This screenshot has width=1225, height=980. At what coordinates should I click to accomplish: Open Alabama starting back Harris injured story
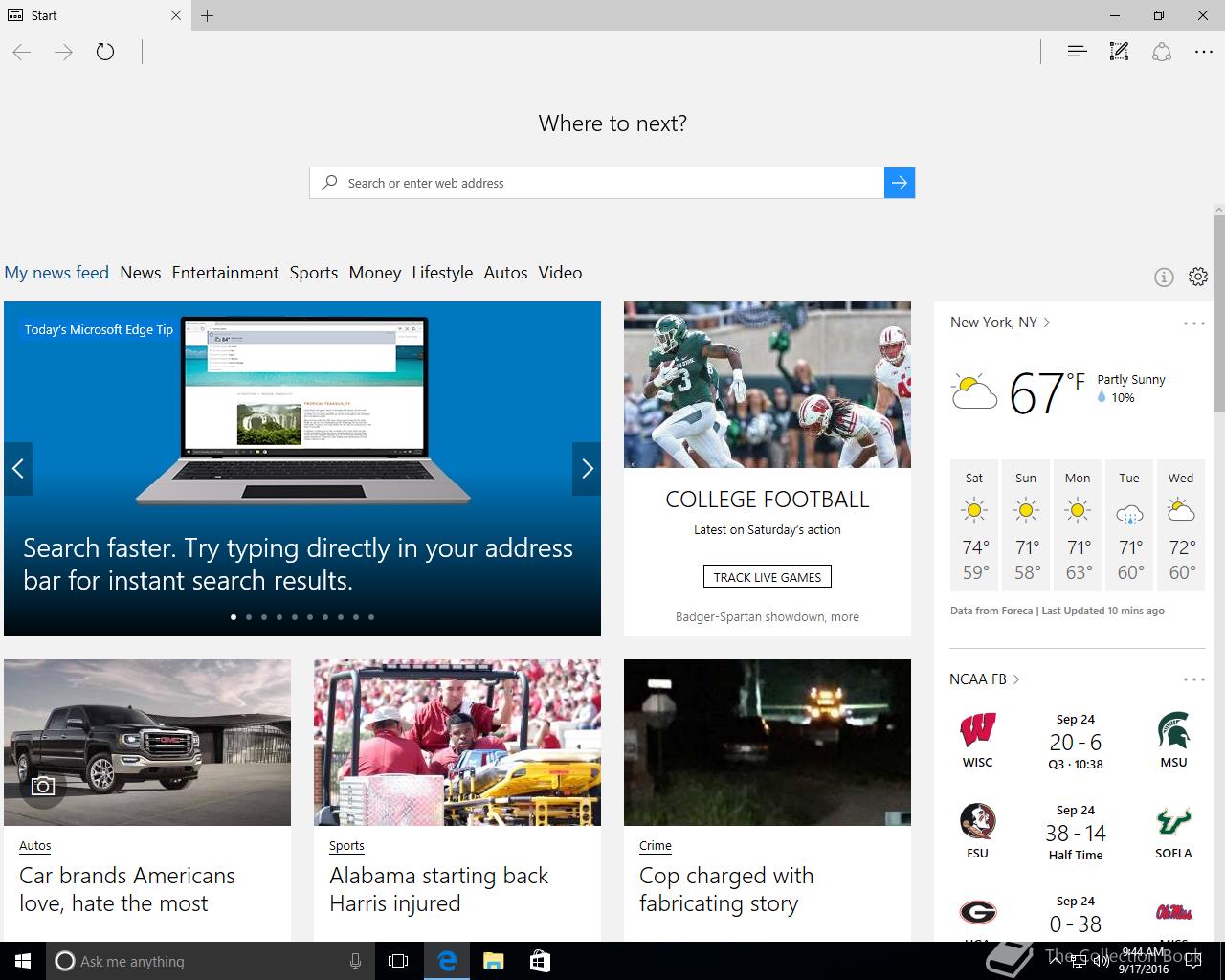[x=439, y=890]
